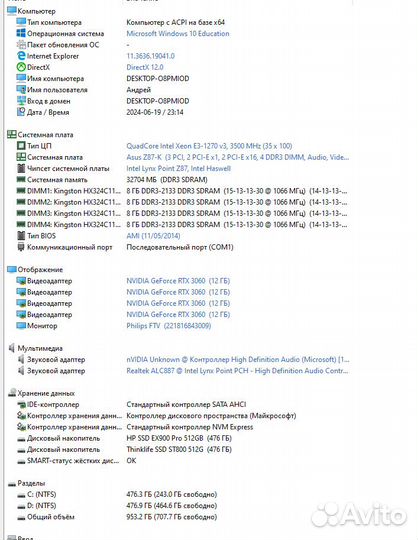The height and width of the screenshot is (540, 418).
Task: Select the Контроллер дискового пространства (Майкрософт) value
Action: pyautogui.click(x=211, y=416)
